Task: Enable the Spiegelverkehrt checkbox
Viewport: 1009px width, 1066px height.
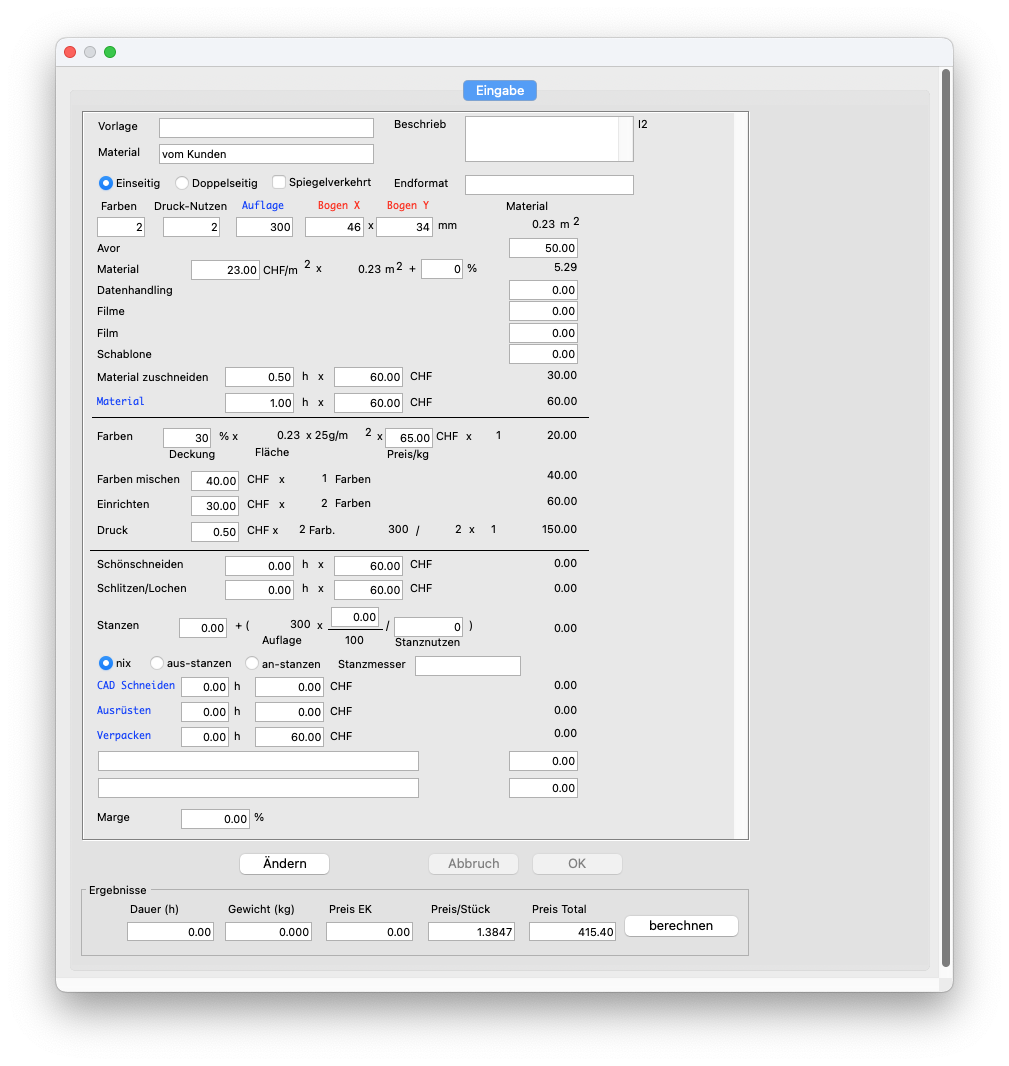Action: [x=279, y=182]
